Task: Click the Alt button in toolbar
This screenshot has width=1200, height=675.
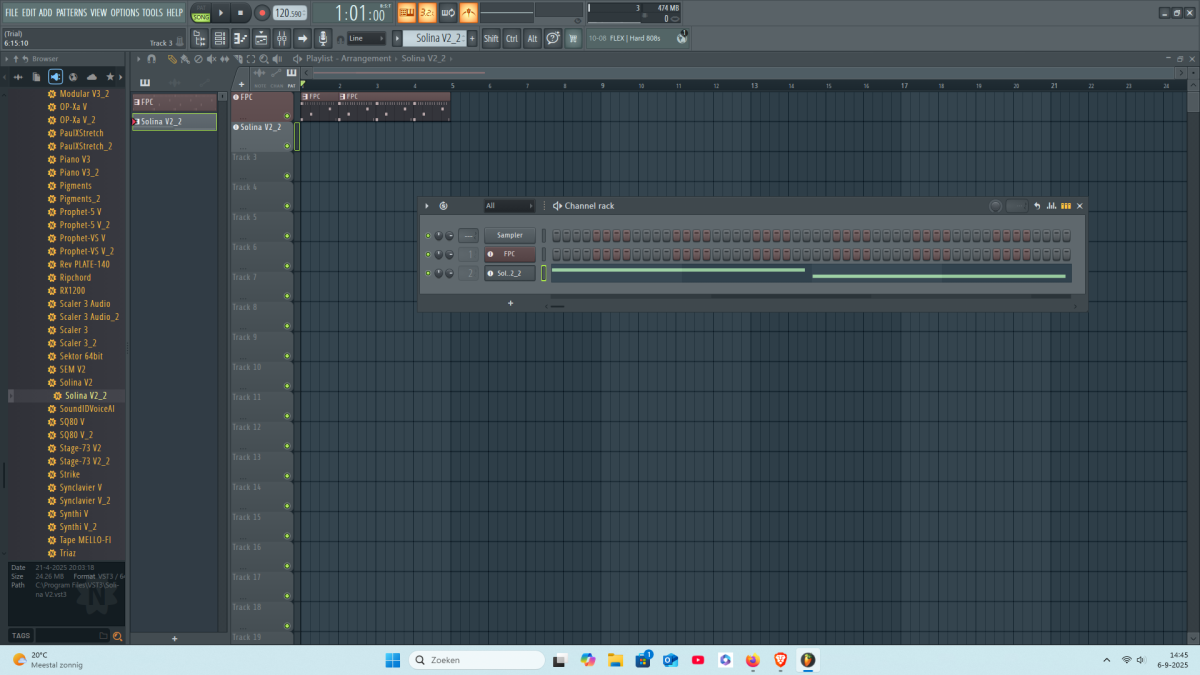Action: coord(532,38)
